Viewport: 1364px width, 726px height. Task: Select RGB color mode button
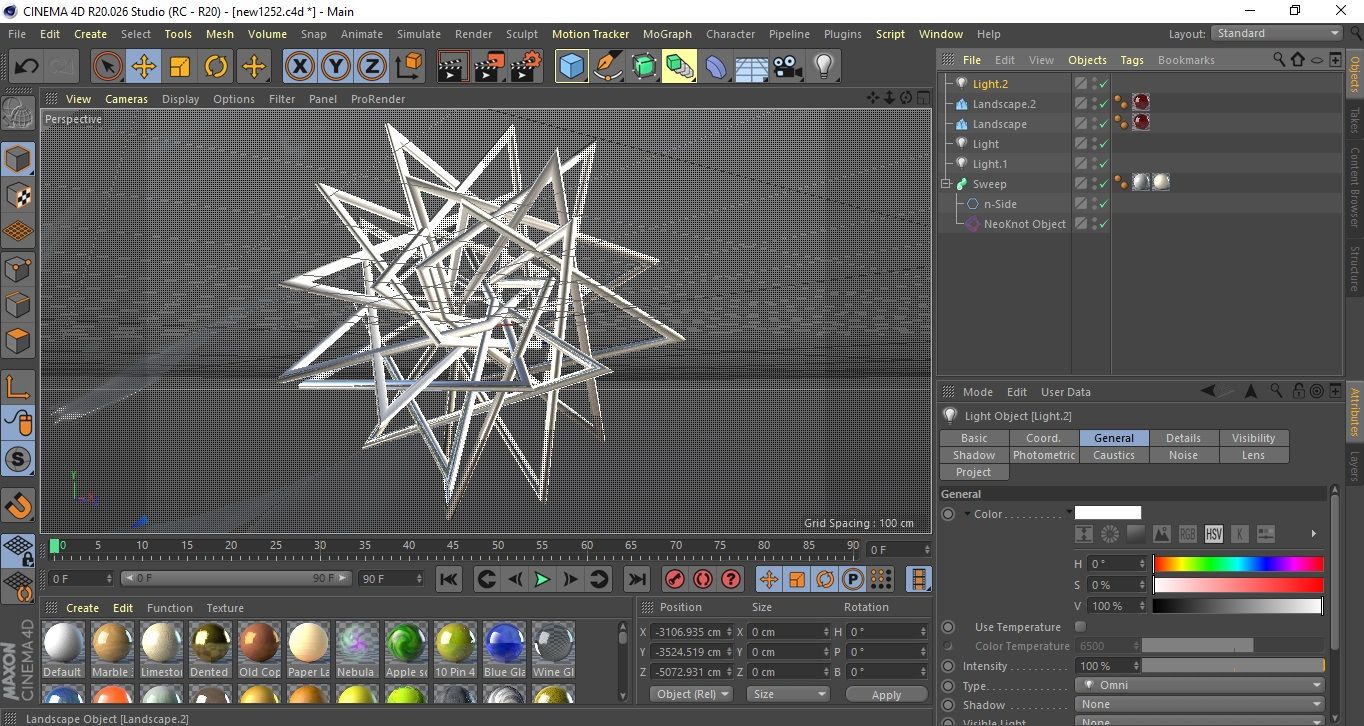click(1188, 534)
